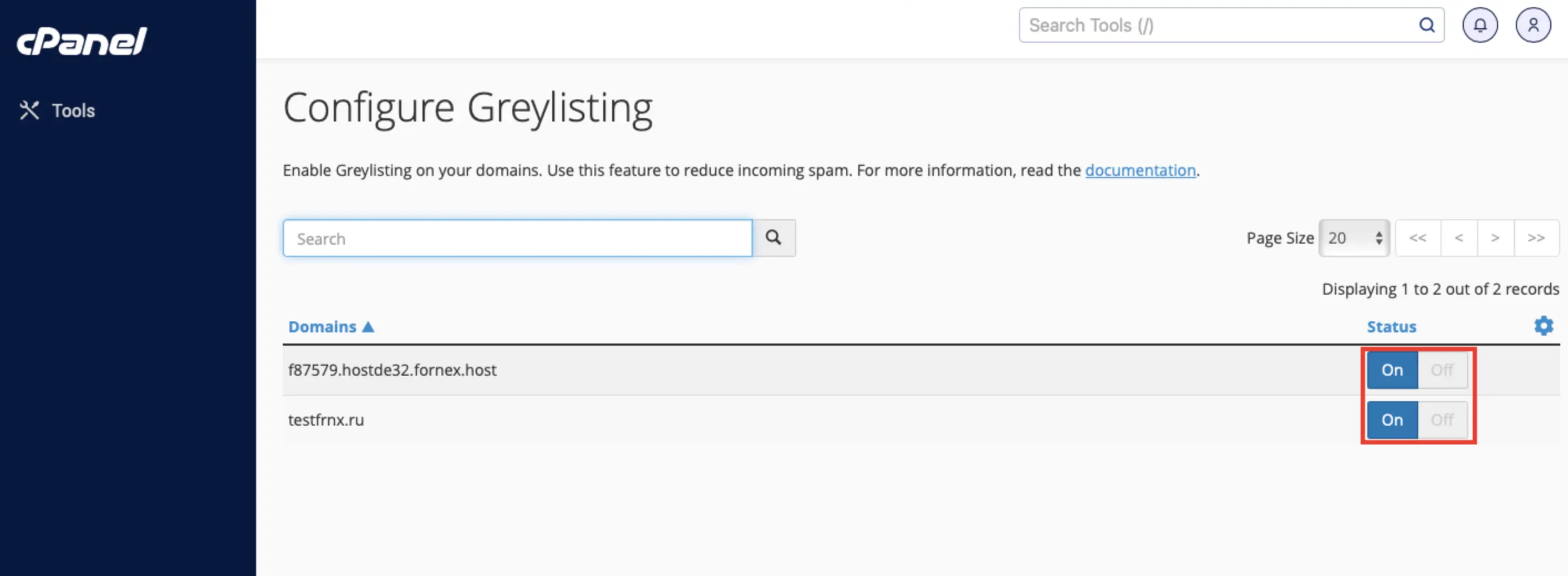Click the Configure Greylisting heading
Screen dimensions: 1568x576
[x=467, y=109]
